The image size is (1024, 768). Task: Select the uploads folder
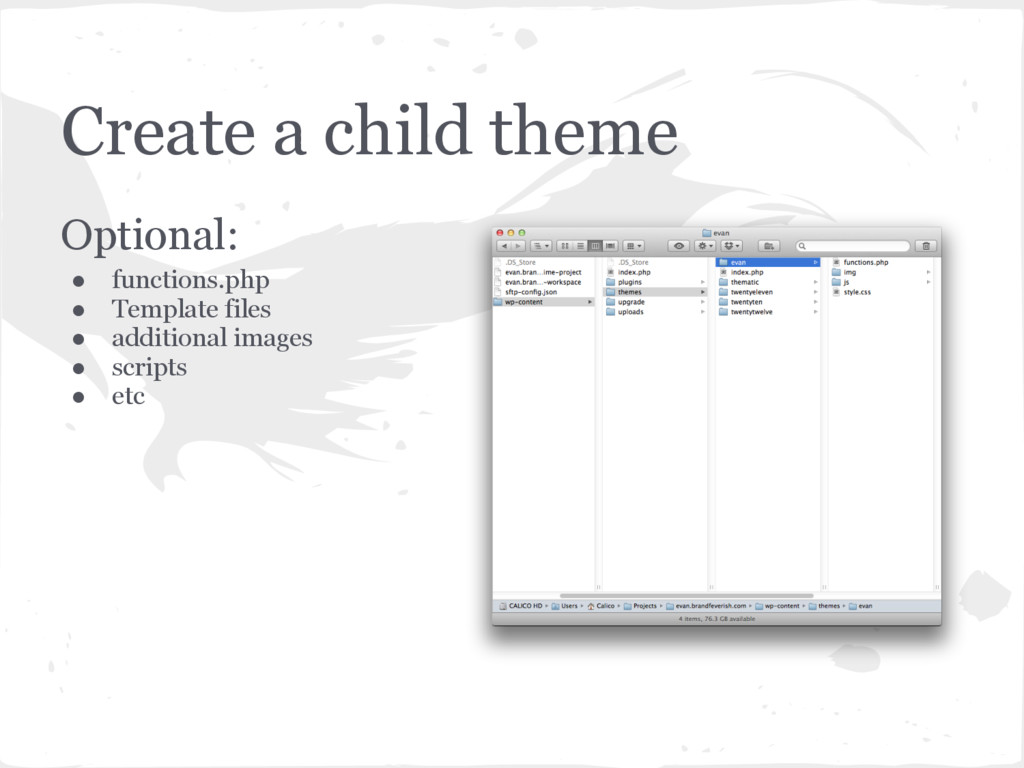pos(656,312)
